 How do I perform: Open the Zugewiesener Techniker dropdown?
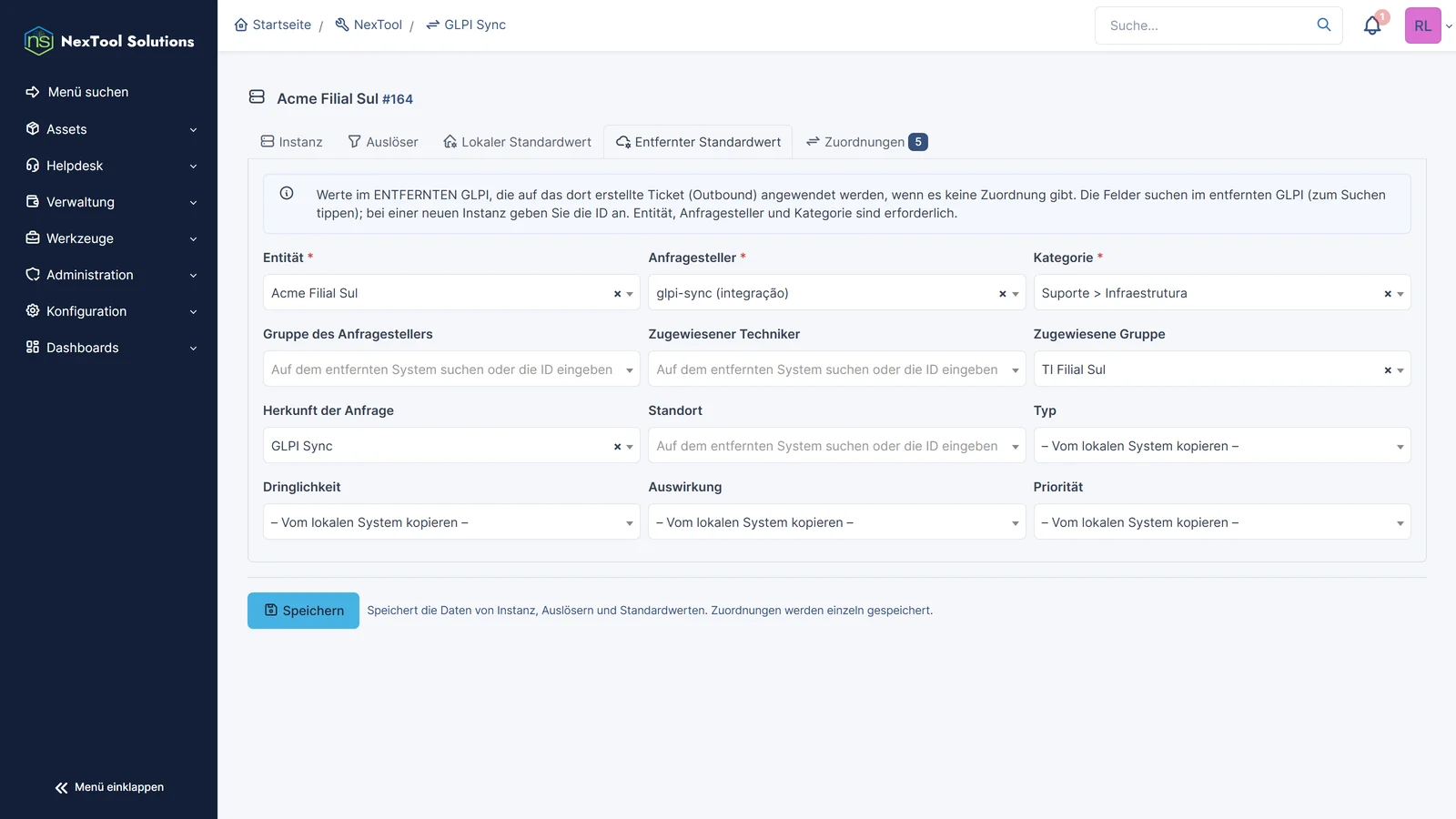tap(836, 369)
